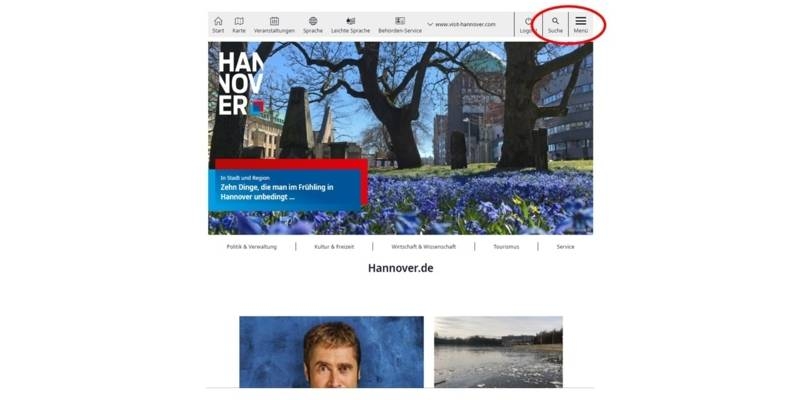
Task: Expand the www.visit-hannover.com dropdown
Action: click(461, 24)
